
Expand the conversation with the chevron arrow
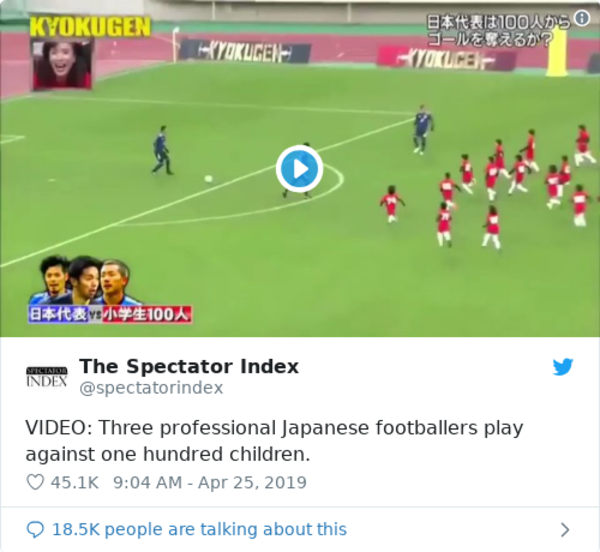[565, 530]
